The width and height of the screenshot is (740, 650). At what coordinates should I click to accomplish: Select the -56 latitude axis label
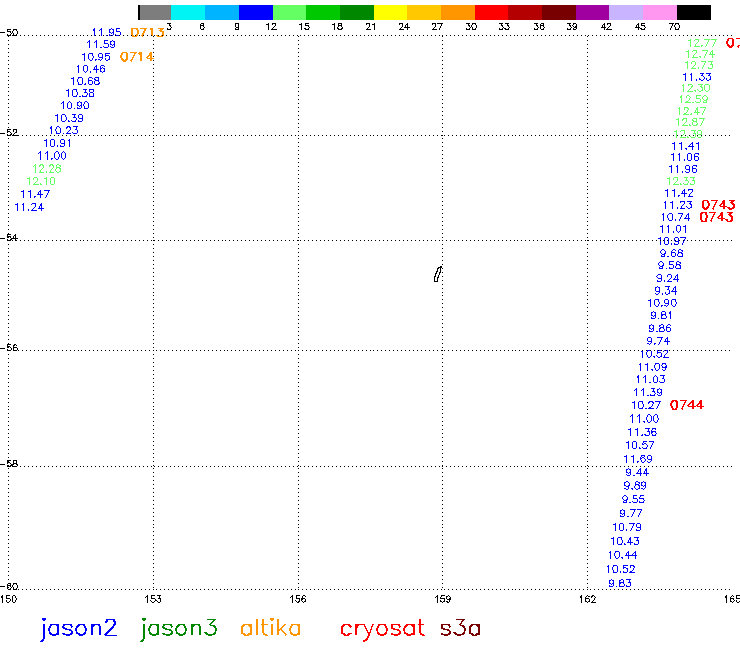pos(9,347)
